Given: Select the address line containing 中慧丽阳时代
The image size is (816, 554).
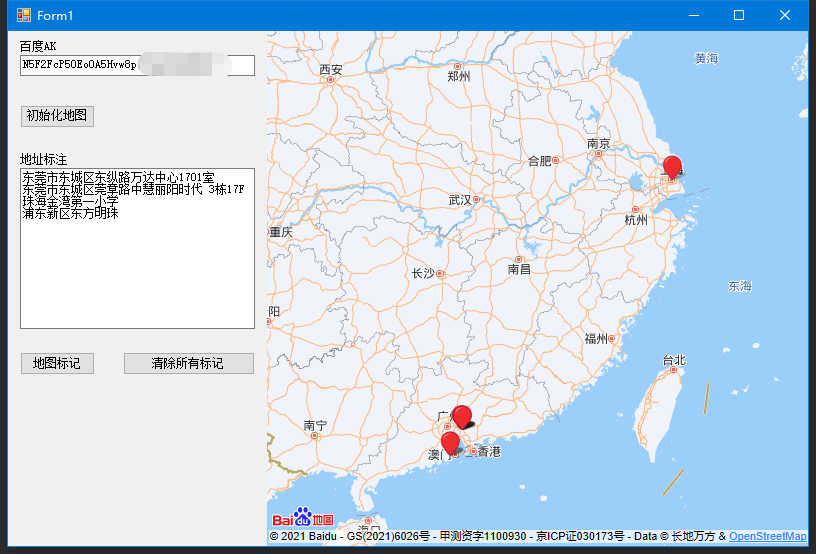Looking at the screenshot, I should [133, 189].
